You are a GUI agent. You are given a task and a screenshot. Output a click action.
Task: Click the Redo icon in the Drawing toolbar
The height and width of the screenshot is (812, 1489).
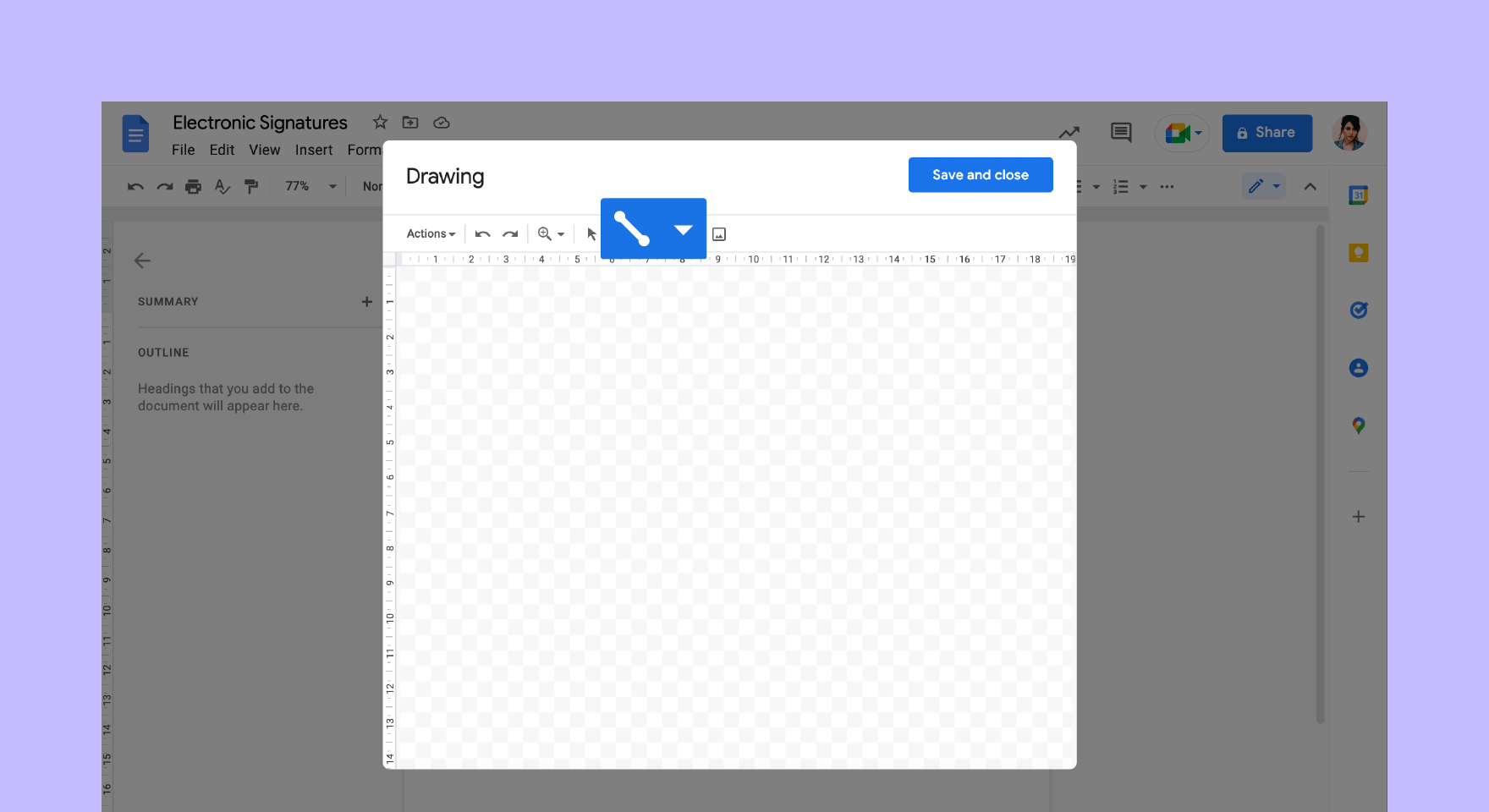coord(509,233)
